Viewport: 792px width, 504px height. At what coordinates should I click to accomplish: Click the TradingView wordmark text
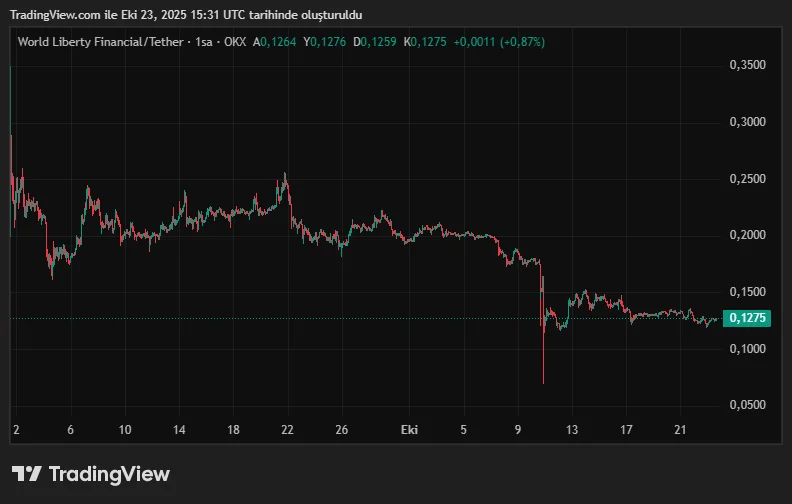click(109, 474)
